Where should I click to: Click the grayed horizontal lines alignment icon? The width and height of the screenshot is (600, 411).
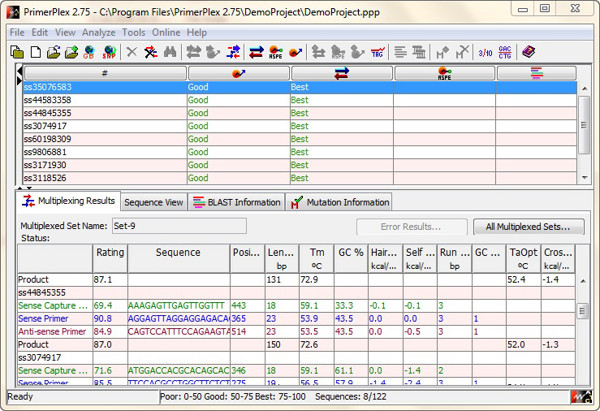click(400, 52)
